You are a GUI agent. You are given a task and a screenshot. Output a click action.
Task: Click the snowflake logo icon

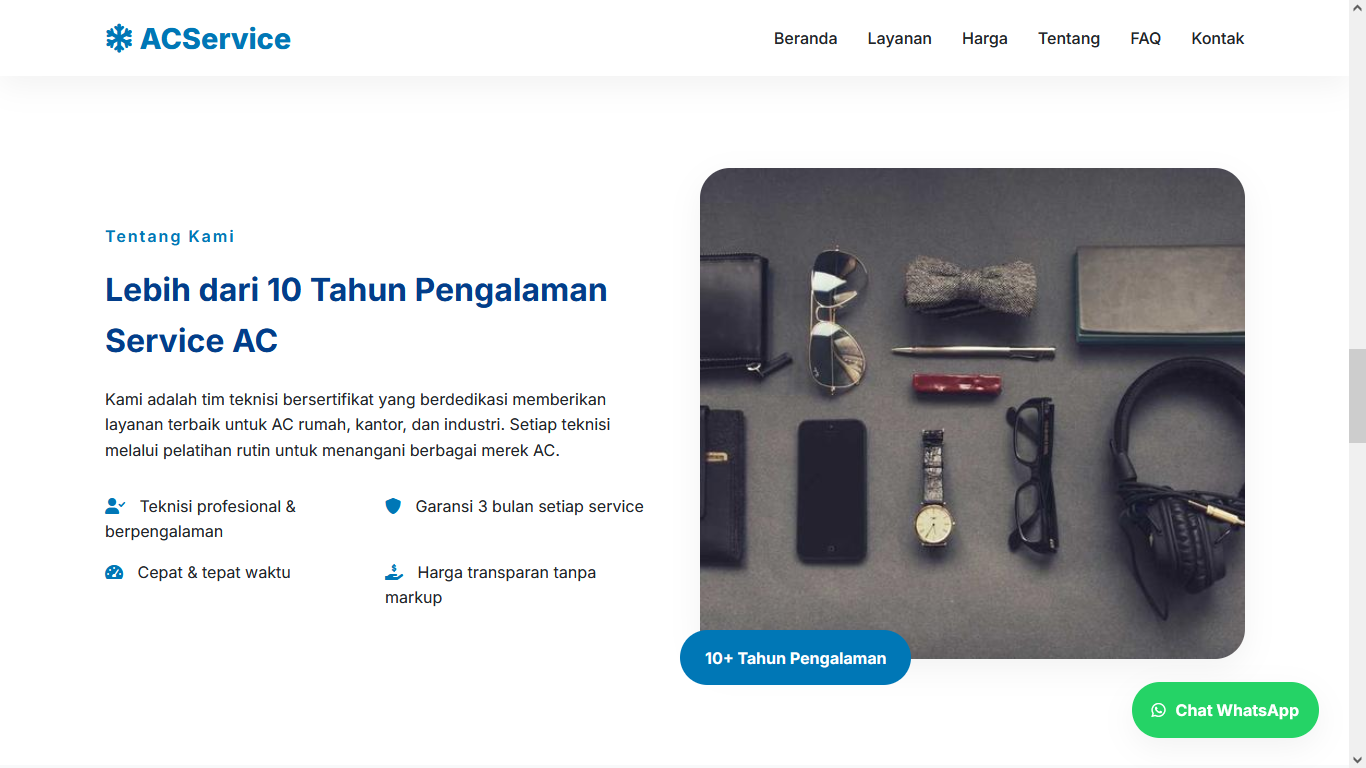click(119, 39)
